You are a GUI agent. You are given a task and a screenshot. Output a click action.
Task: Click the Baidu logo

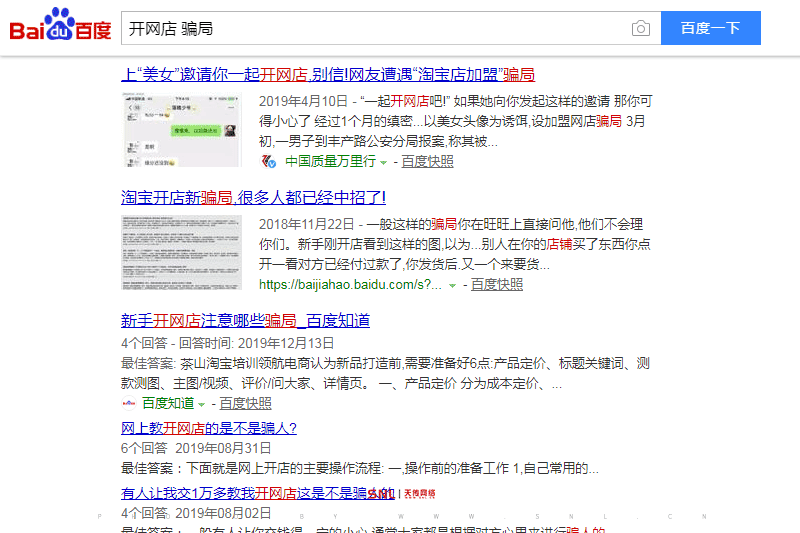[60, 25]
